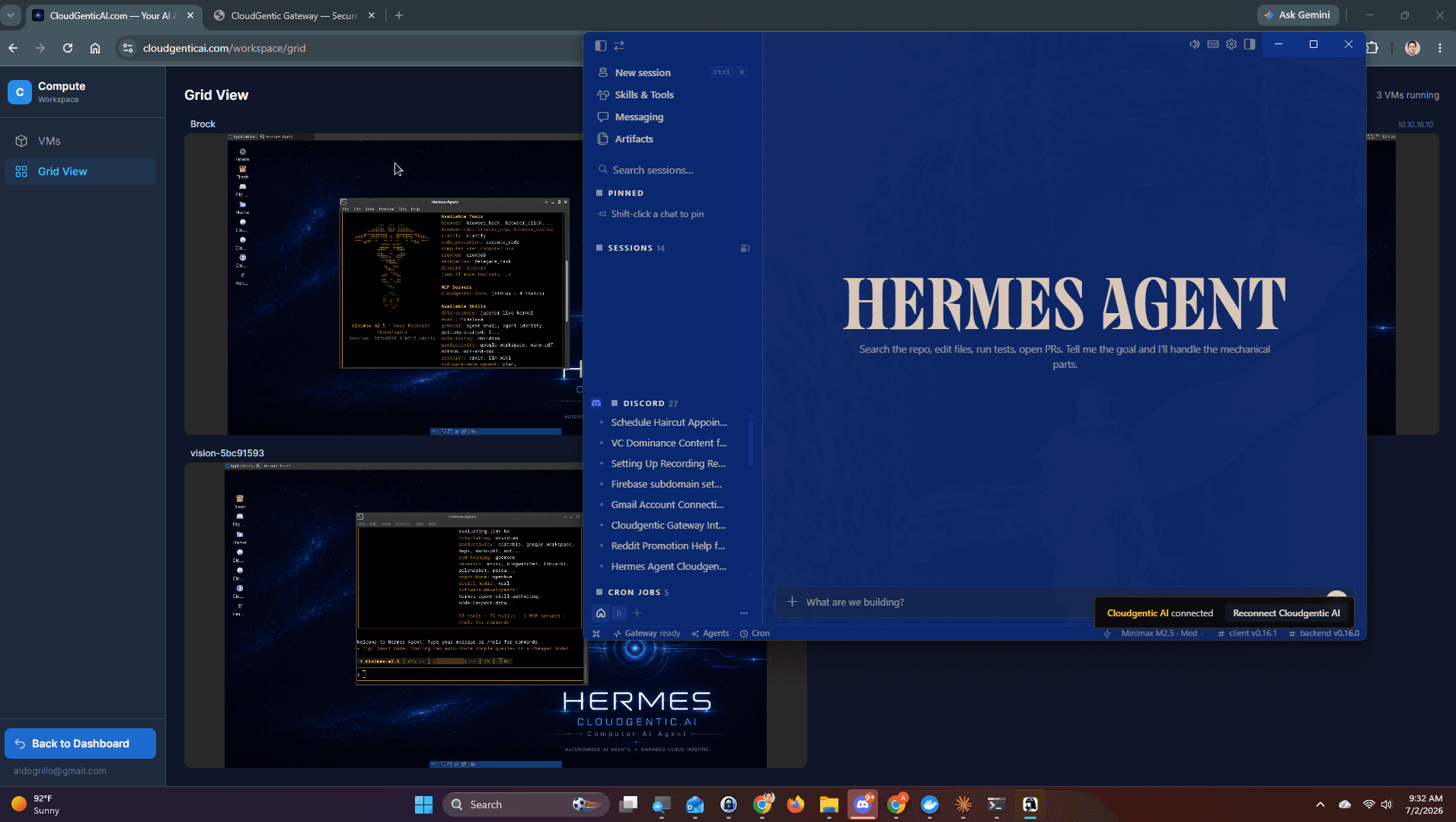This screenshot has width=1456, height=822.
Task: Click backend v0.16.0 version label
Action: pyautogui.click(x=1323, y=634)
